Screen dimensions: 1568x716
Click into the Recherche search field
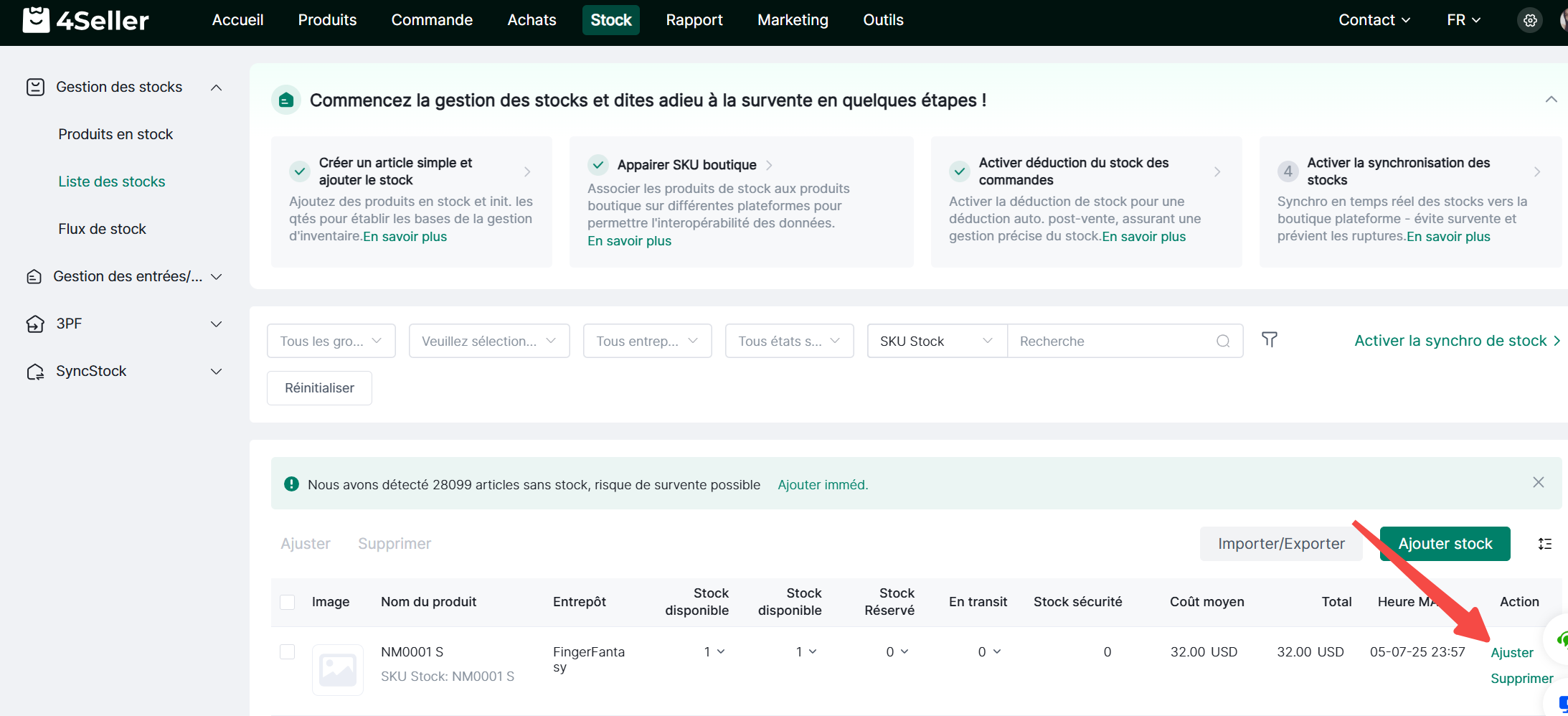(1112, 341)
